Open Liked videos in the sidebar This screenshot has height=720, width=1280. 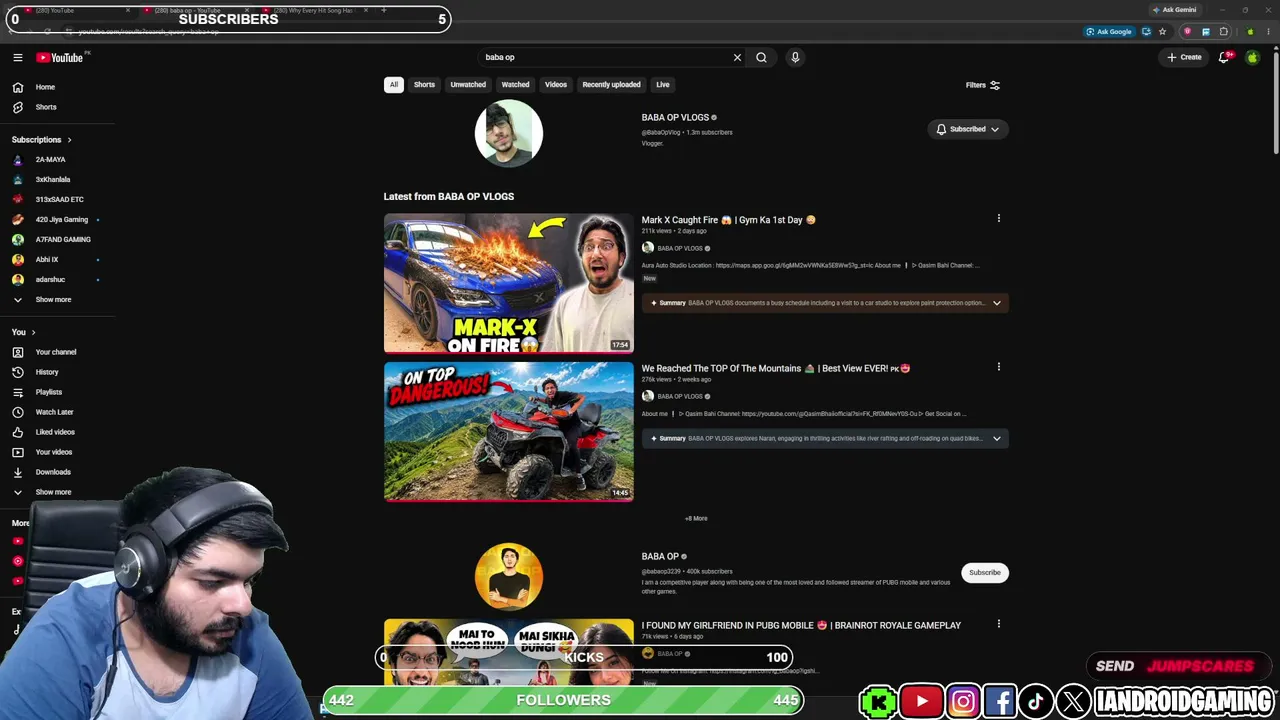point(55,432)
